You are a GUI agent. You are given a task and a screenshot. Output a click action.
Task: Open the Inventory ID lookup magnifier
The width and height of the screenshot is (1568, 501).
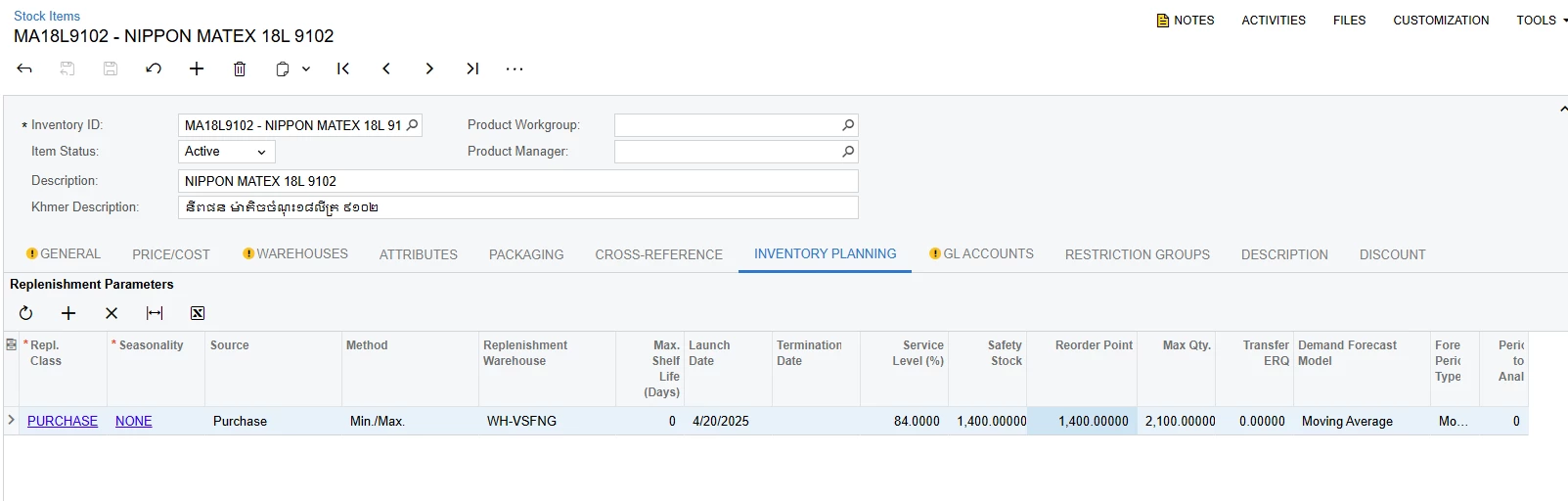(412, 125)
